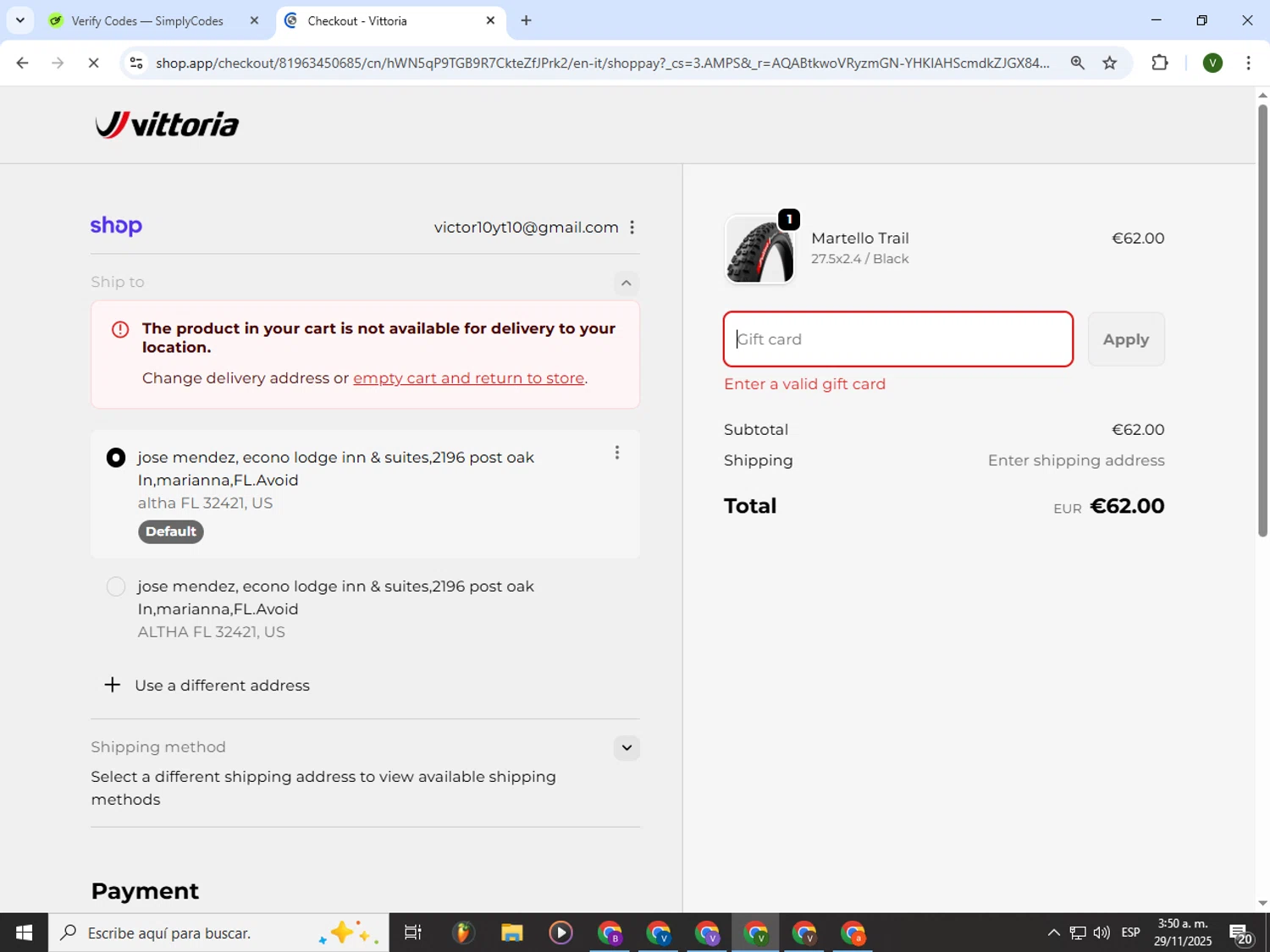The image size is (1270, 952).
Task: Open the volume control
Action: point(1102,933)
